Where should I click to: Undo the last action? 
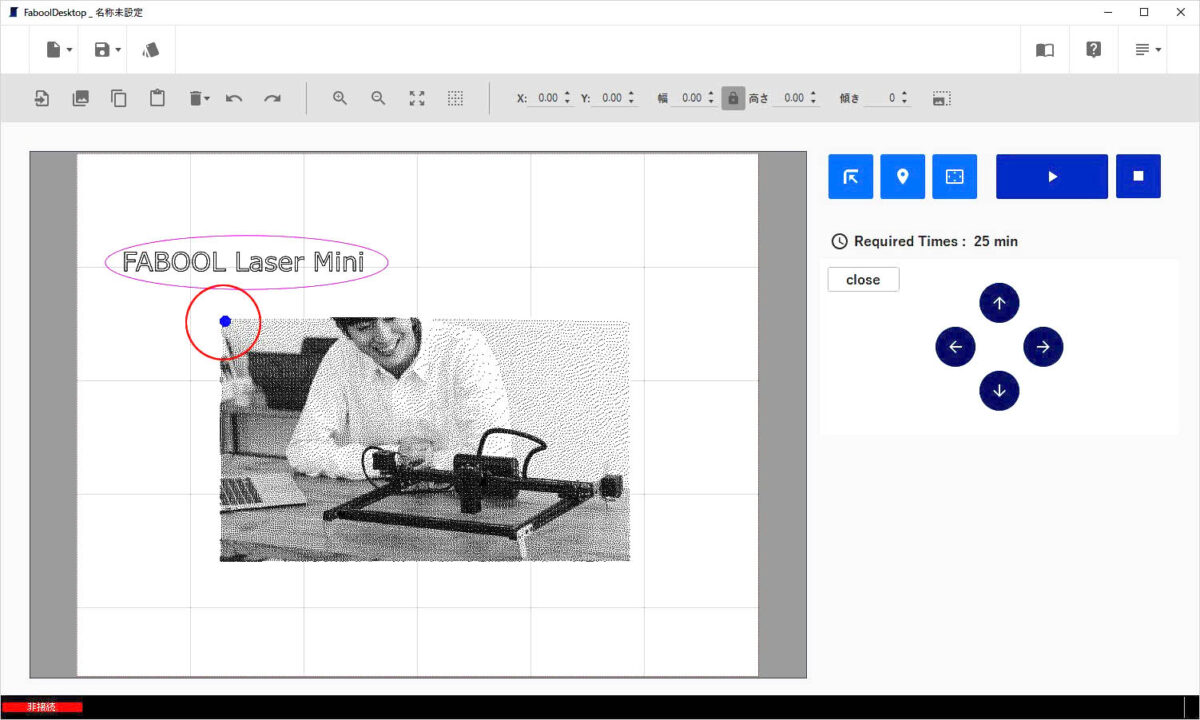234,98
